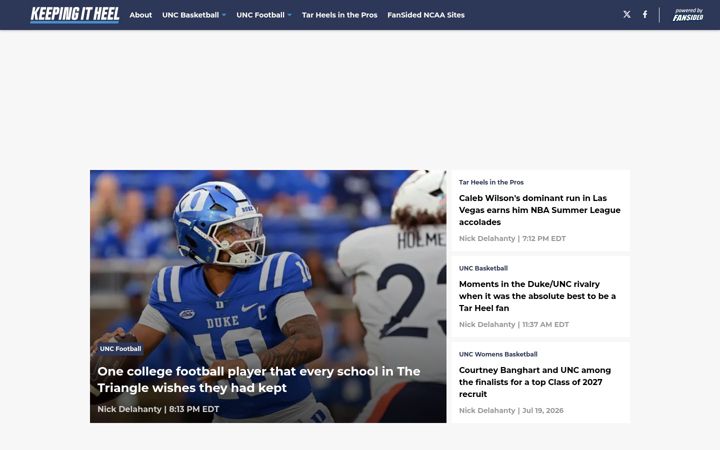Expand the UNC Football dropdown arrow
Screen dimensions: 720x450
(x=290, y=15)
